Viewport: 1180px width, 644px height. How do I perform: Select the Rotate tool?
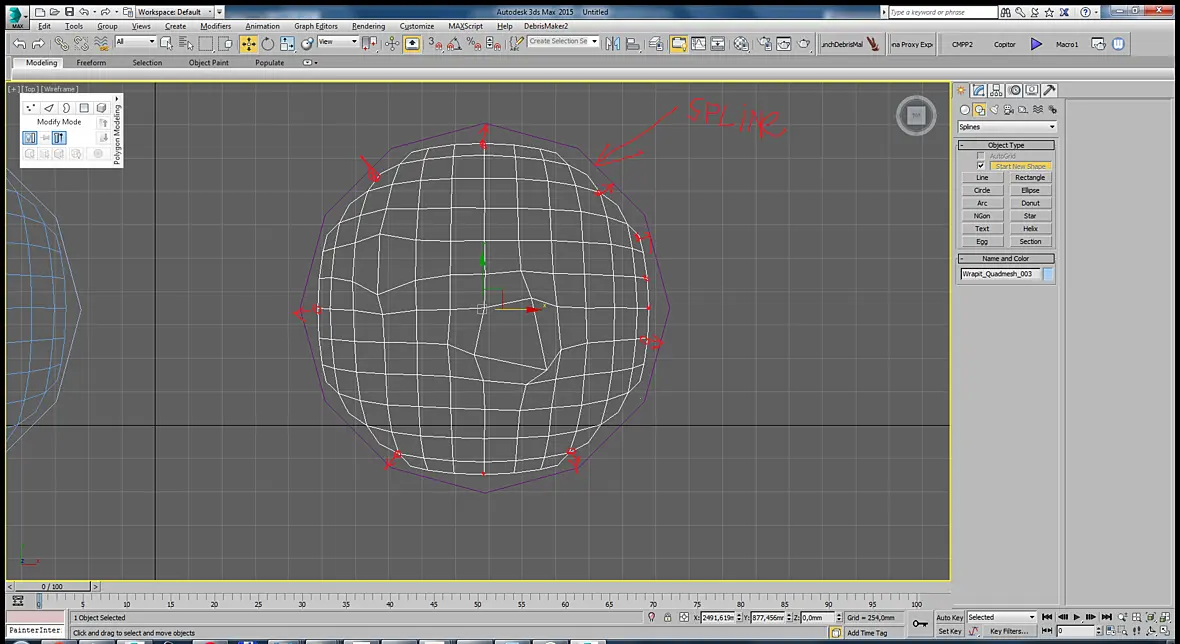tap(268, 44)
